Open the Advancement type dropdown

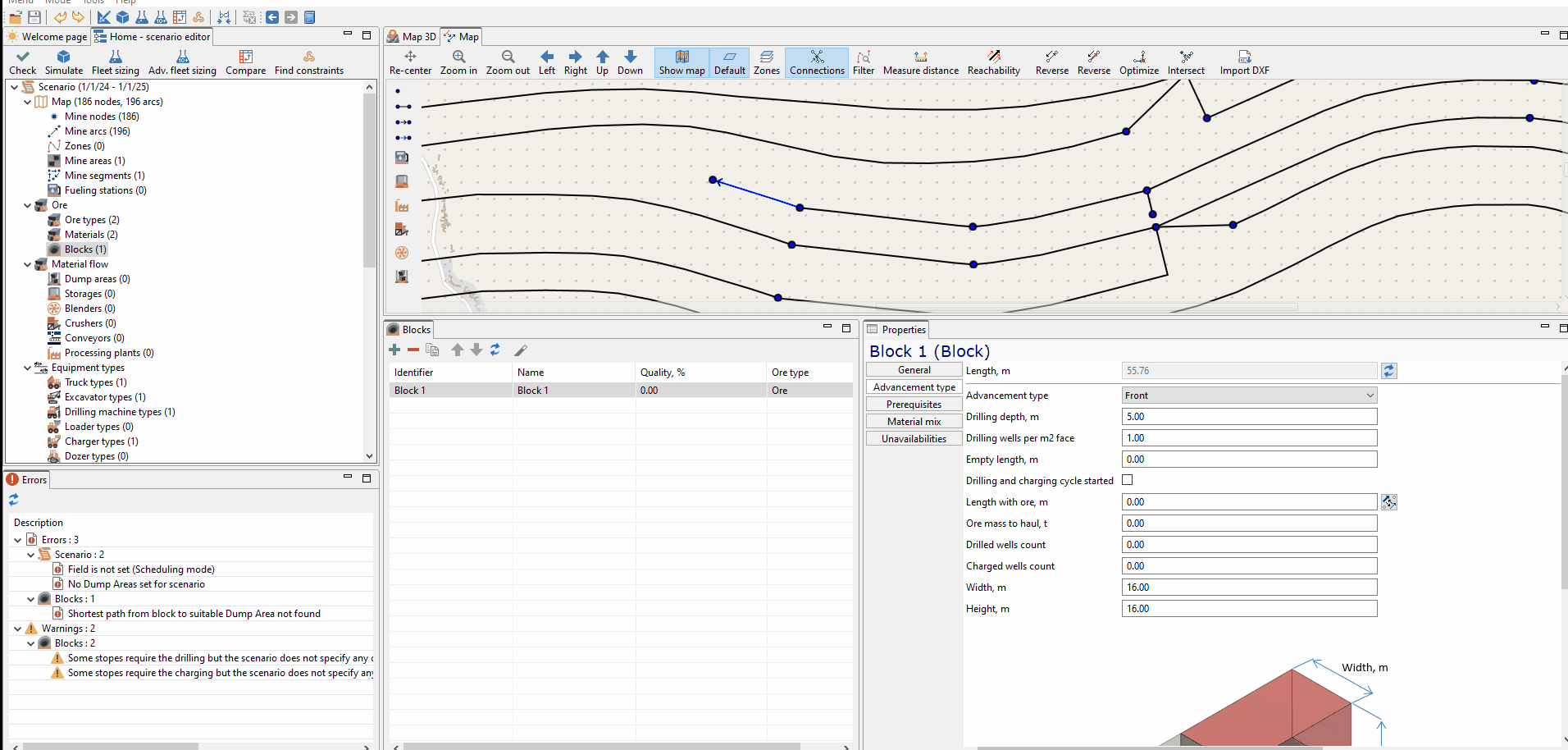[x=1249, y=396]
